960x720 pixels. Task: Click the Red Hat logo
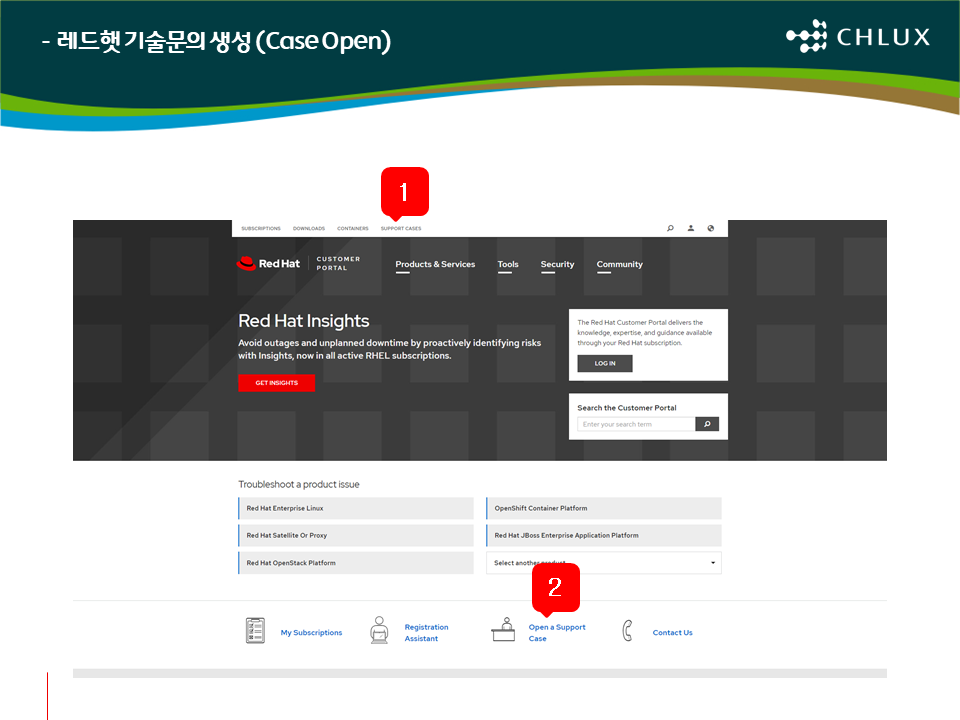268,263
